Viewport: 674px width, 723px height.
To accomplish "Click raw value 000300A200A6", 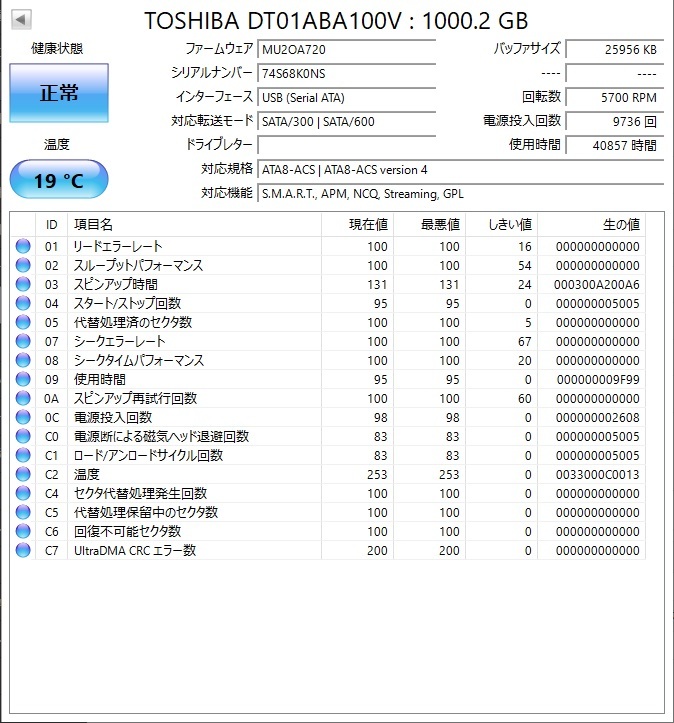I will (x=597, y=284).
